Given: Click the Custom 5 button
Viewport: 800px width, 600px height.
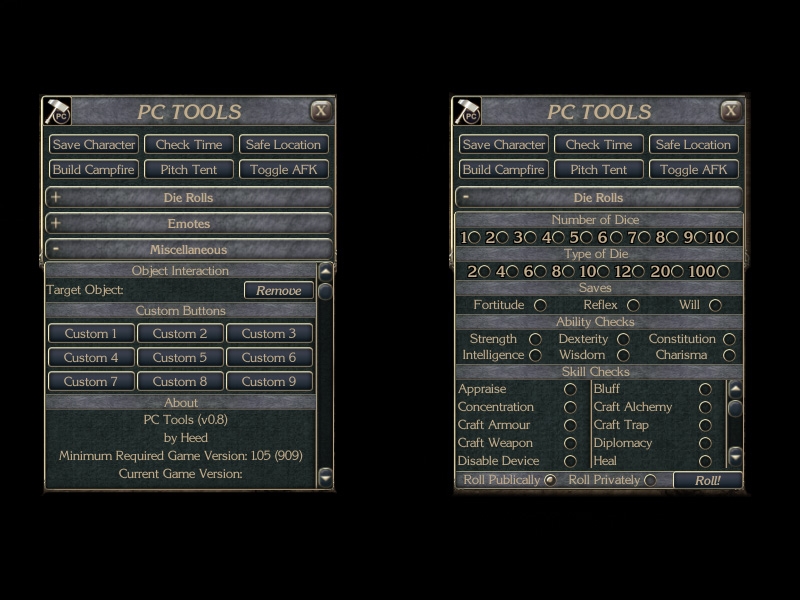Looking at the screenshot, I should coord(180,357).
